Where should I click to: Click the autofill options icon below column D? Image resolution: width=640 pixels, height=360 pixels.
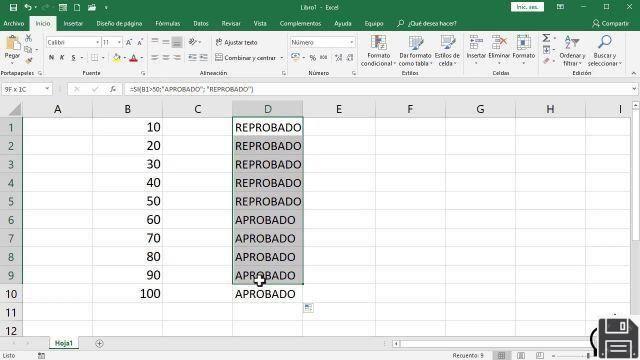tap(309, 308)
